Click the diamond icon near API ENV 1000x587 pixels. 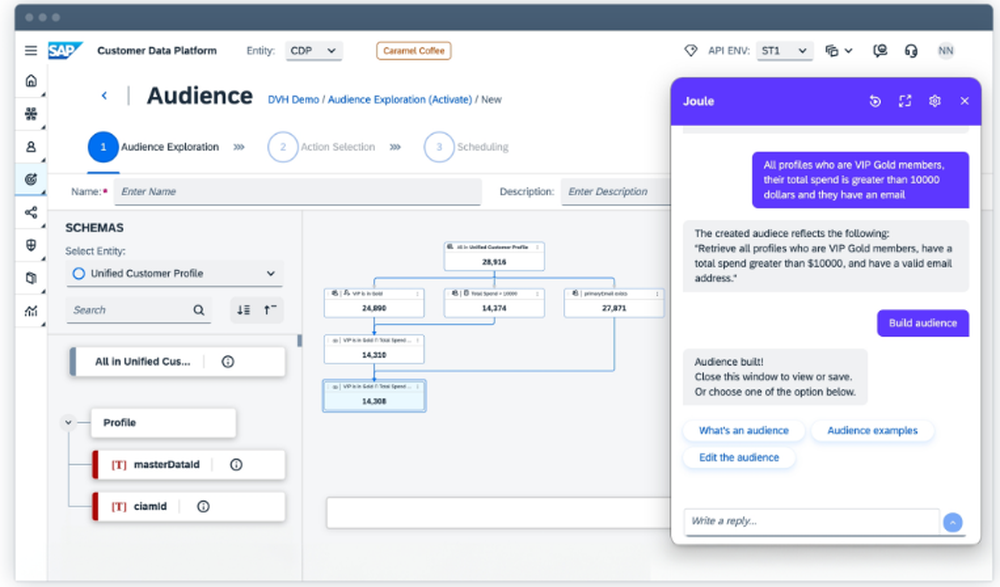pyautogui.click(x=691, y=50)
